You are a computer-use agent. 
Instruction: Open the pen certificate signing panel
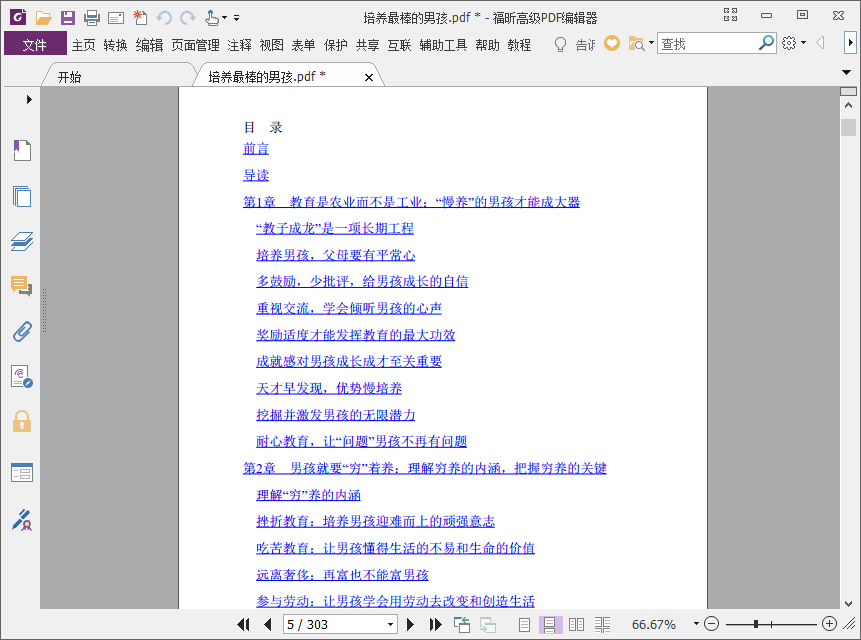(22, 520)
